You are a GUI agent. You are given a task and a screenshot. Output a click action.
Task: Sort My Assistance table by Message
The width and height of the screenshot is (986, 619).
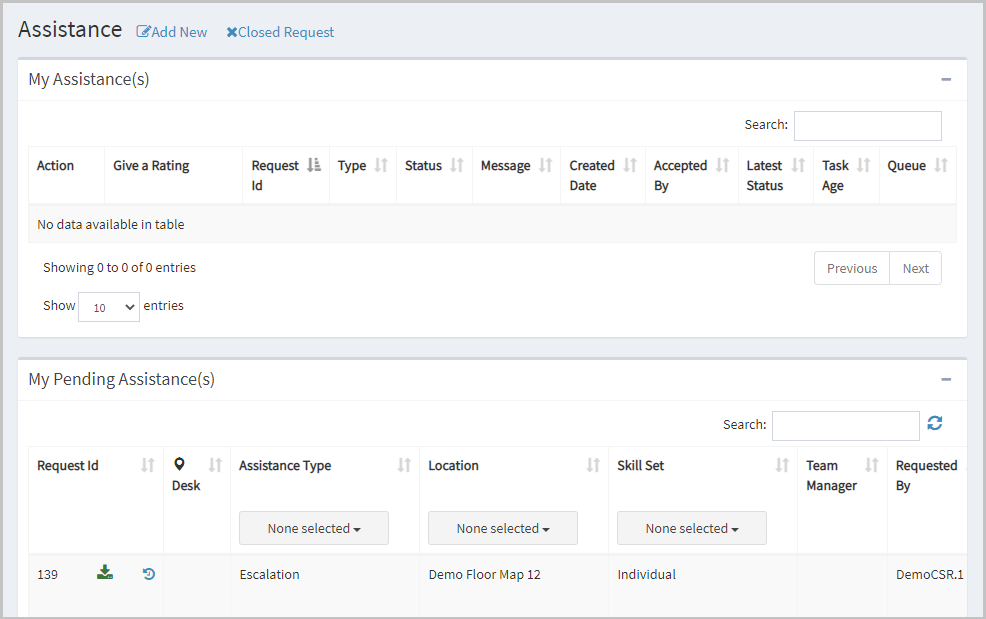545,165
